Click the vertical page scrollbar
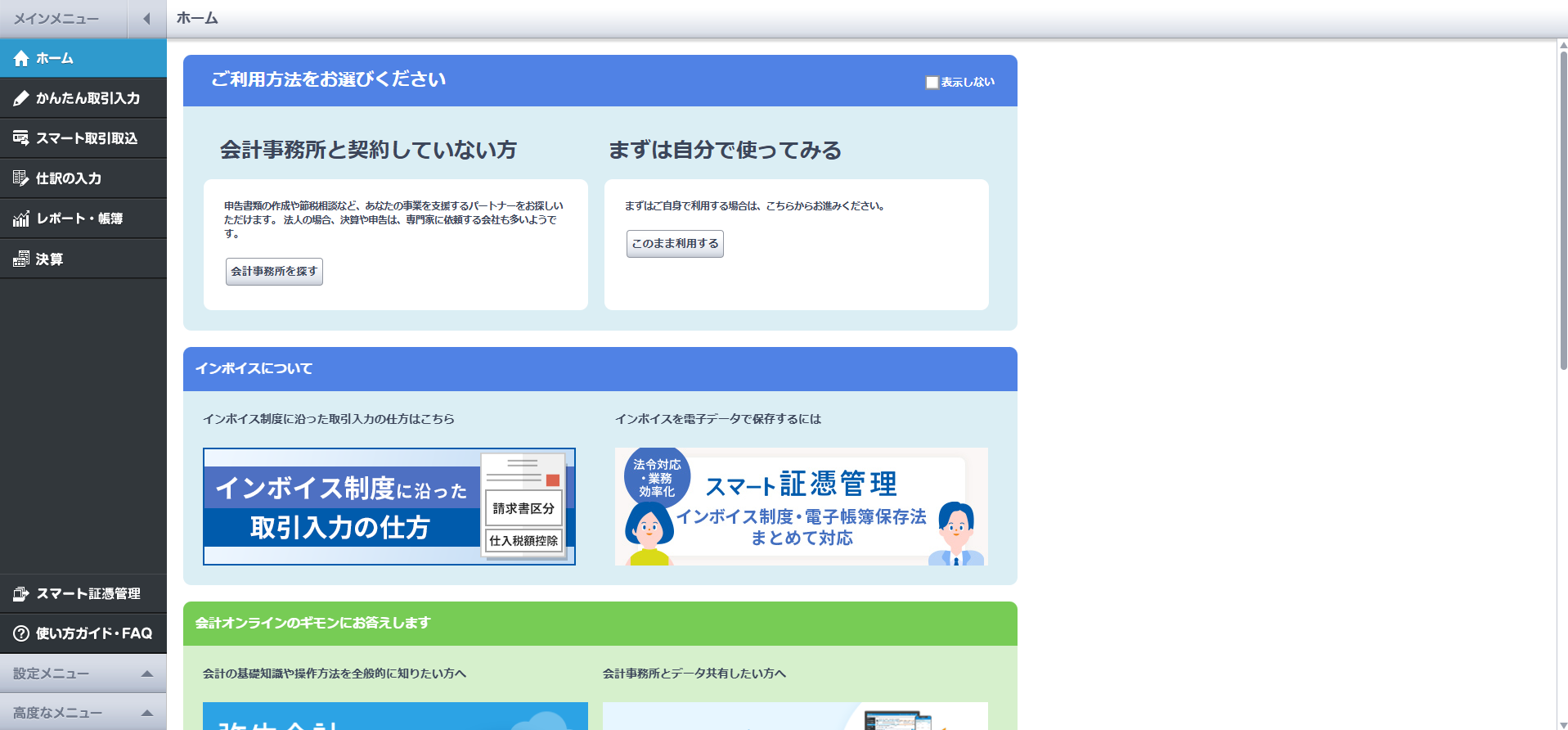Screen dimensions: 1568x730 tap(1562, 205)
